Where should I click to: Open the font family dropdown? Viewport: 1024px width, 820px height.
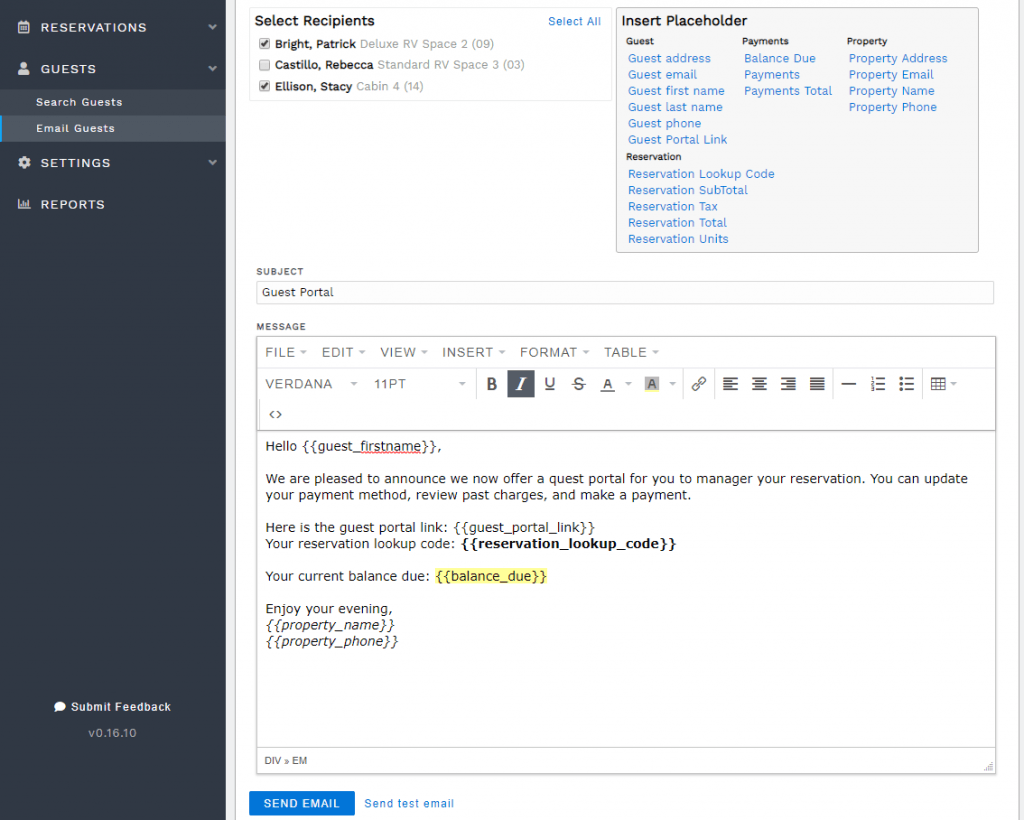coord(310,383)
